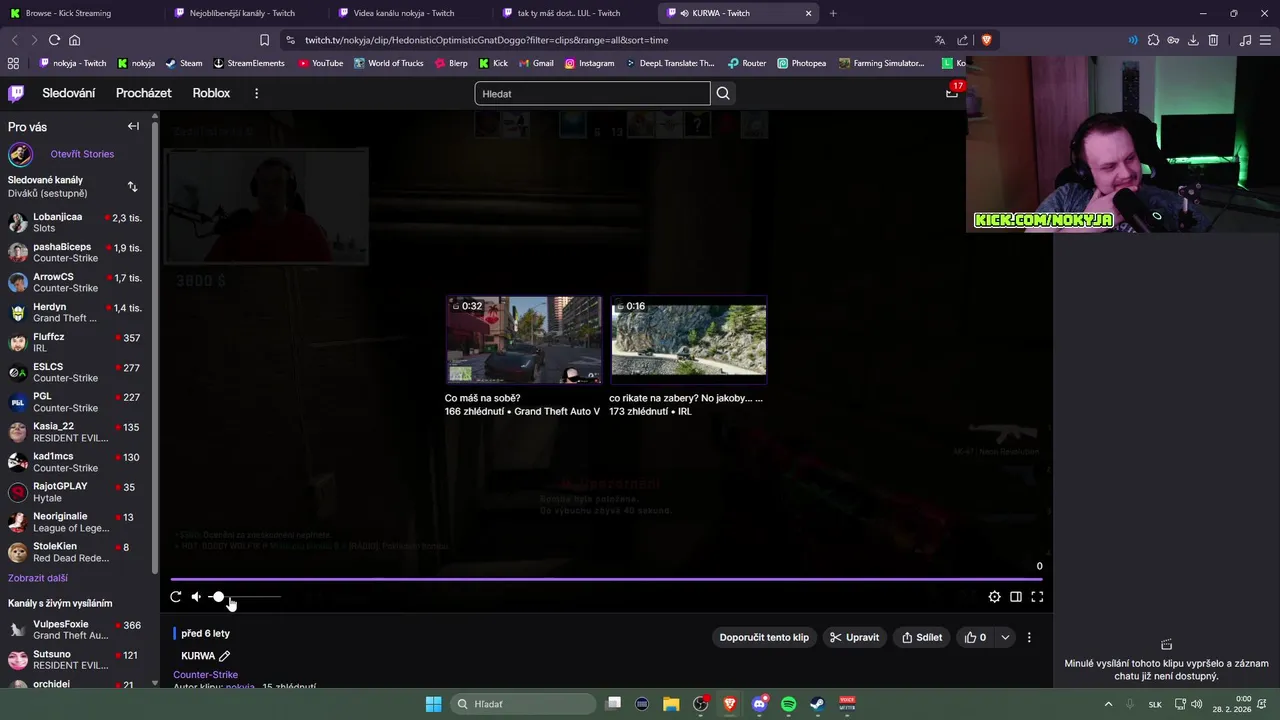
Task: Open the ArrowCS channel in sidebar
Action: point(75,282)
